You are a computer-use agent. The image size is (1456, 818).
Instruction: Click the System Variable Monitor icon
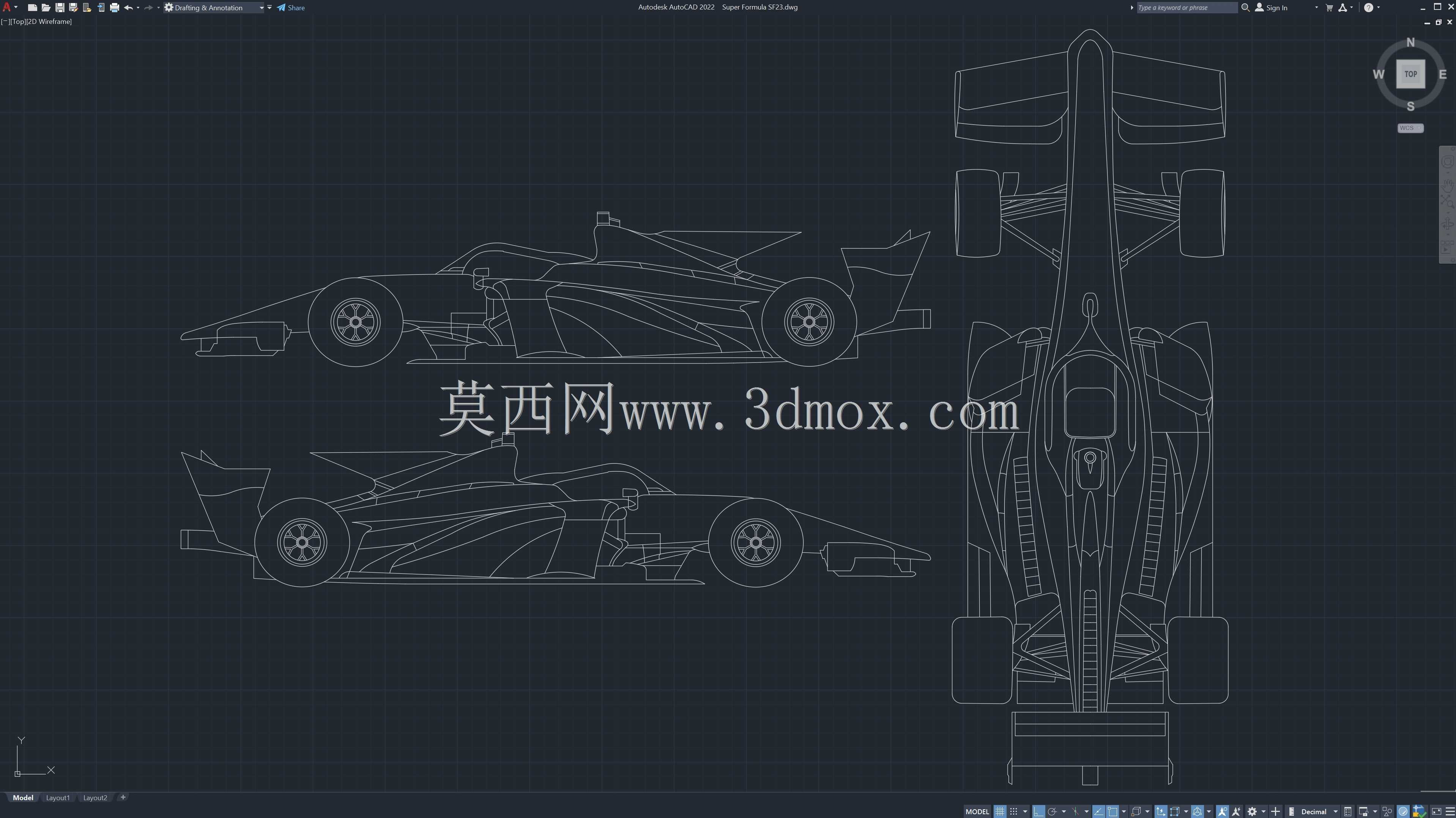(1419, 812)
